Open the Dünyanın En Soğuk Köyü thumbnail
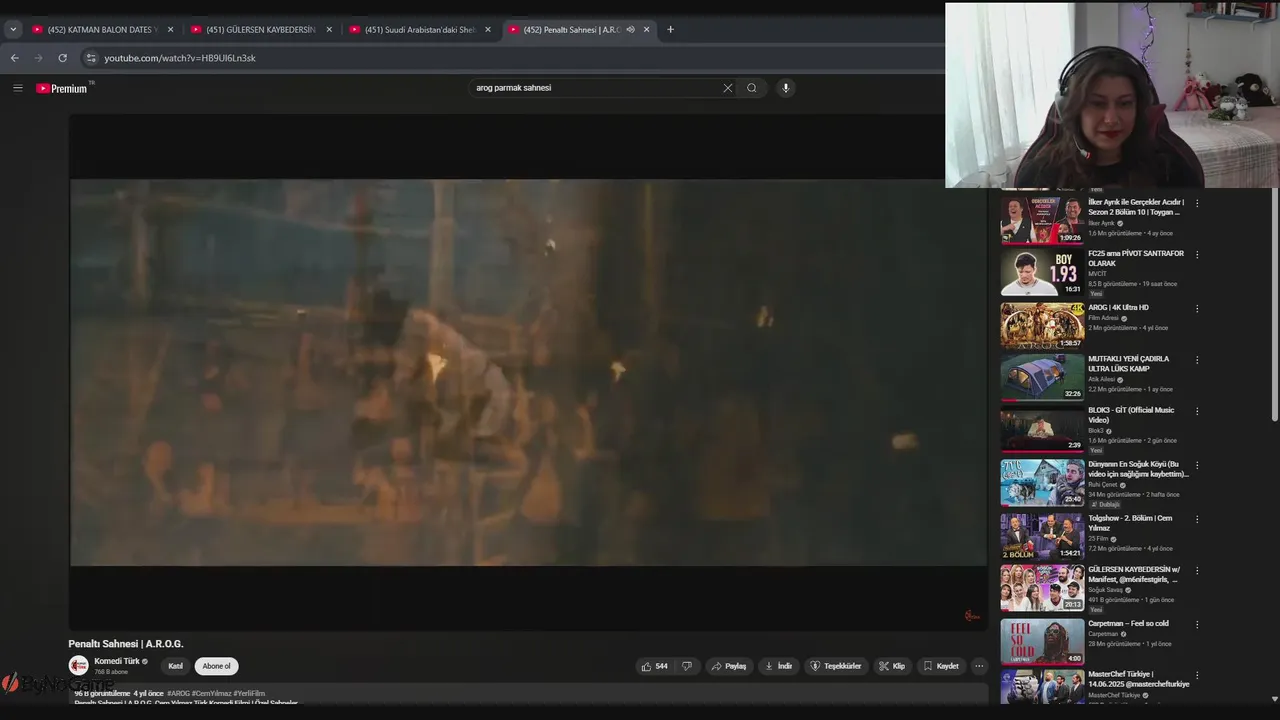The image size is (1280, 720). [x=1042, y=483]
